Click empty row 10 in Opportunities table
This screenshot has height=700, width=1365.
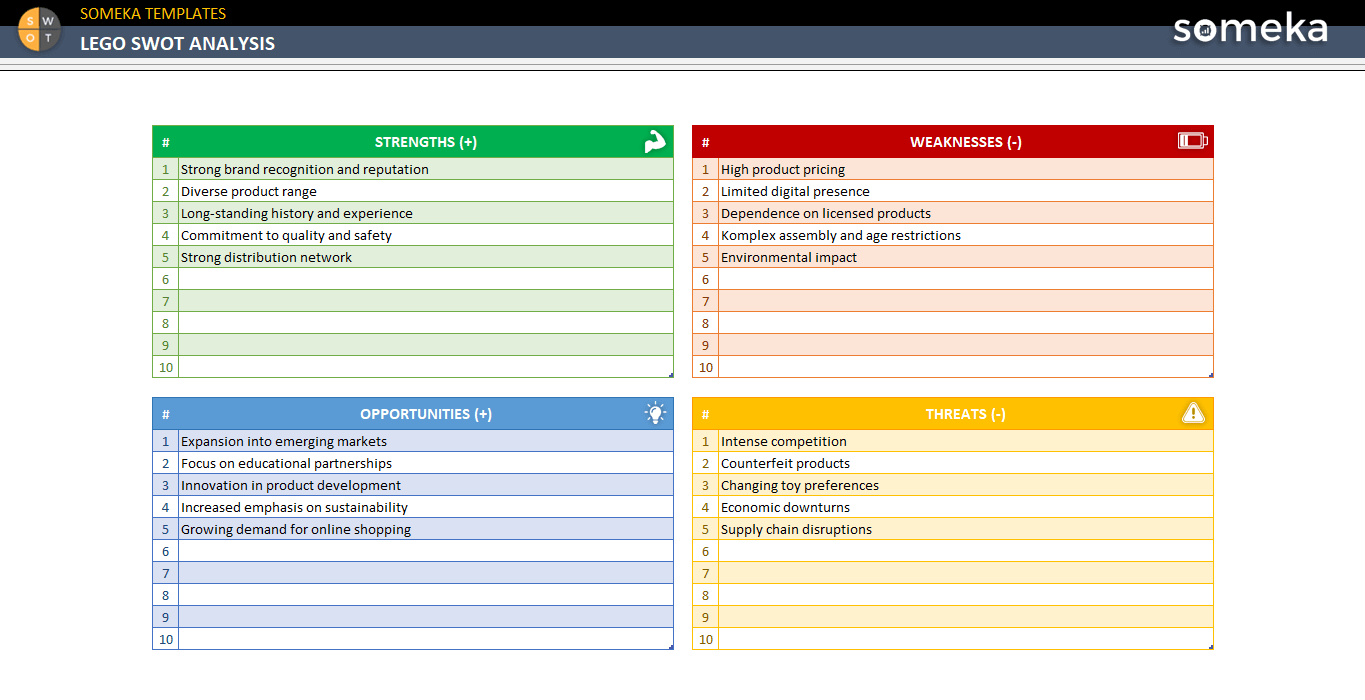coord(426,639)
